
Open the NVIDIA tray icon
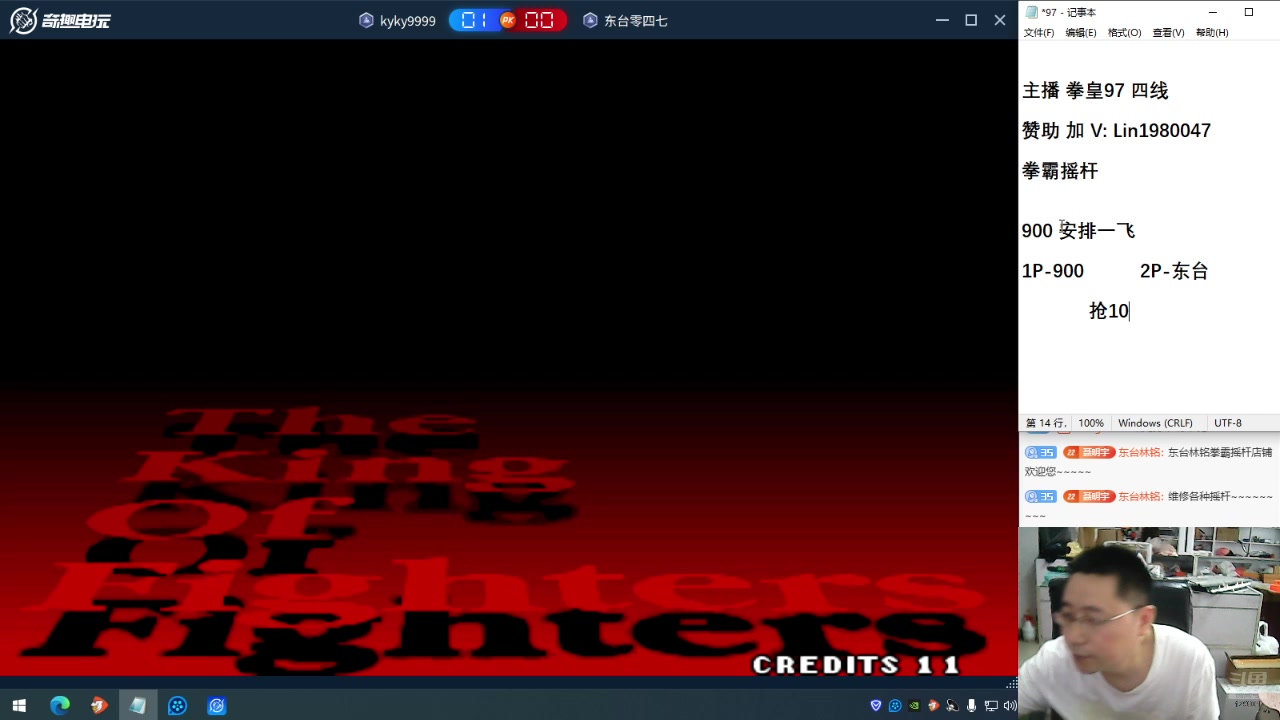(914, 706)
